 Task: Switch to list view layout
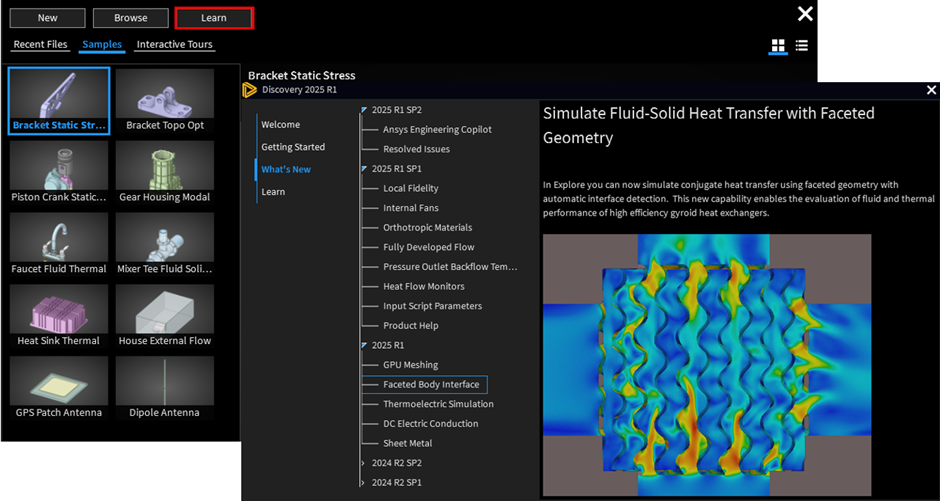pos(802,46)
